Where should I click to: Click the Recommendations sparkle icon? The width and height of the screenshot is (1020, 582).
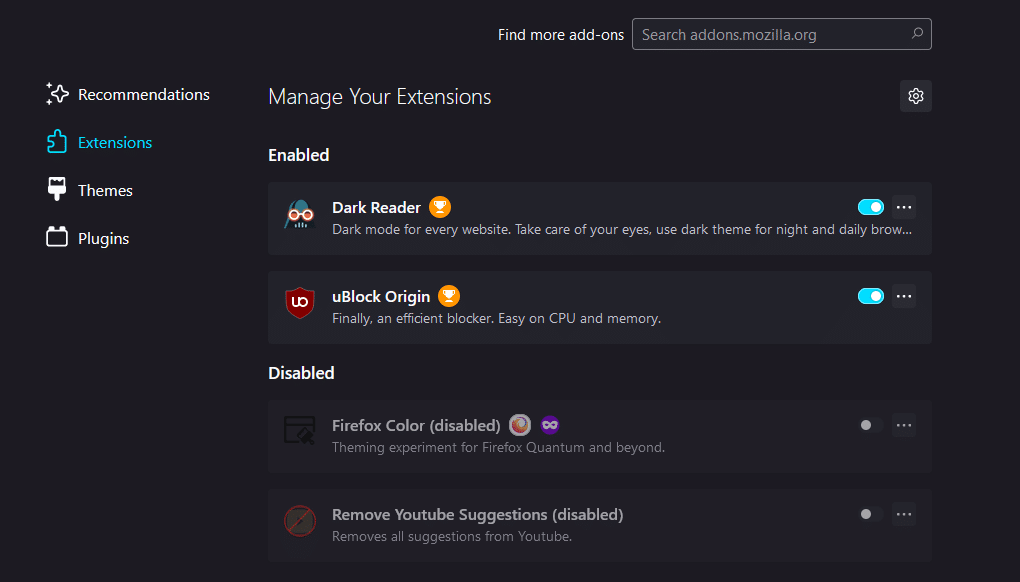(x=57, y=94)
